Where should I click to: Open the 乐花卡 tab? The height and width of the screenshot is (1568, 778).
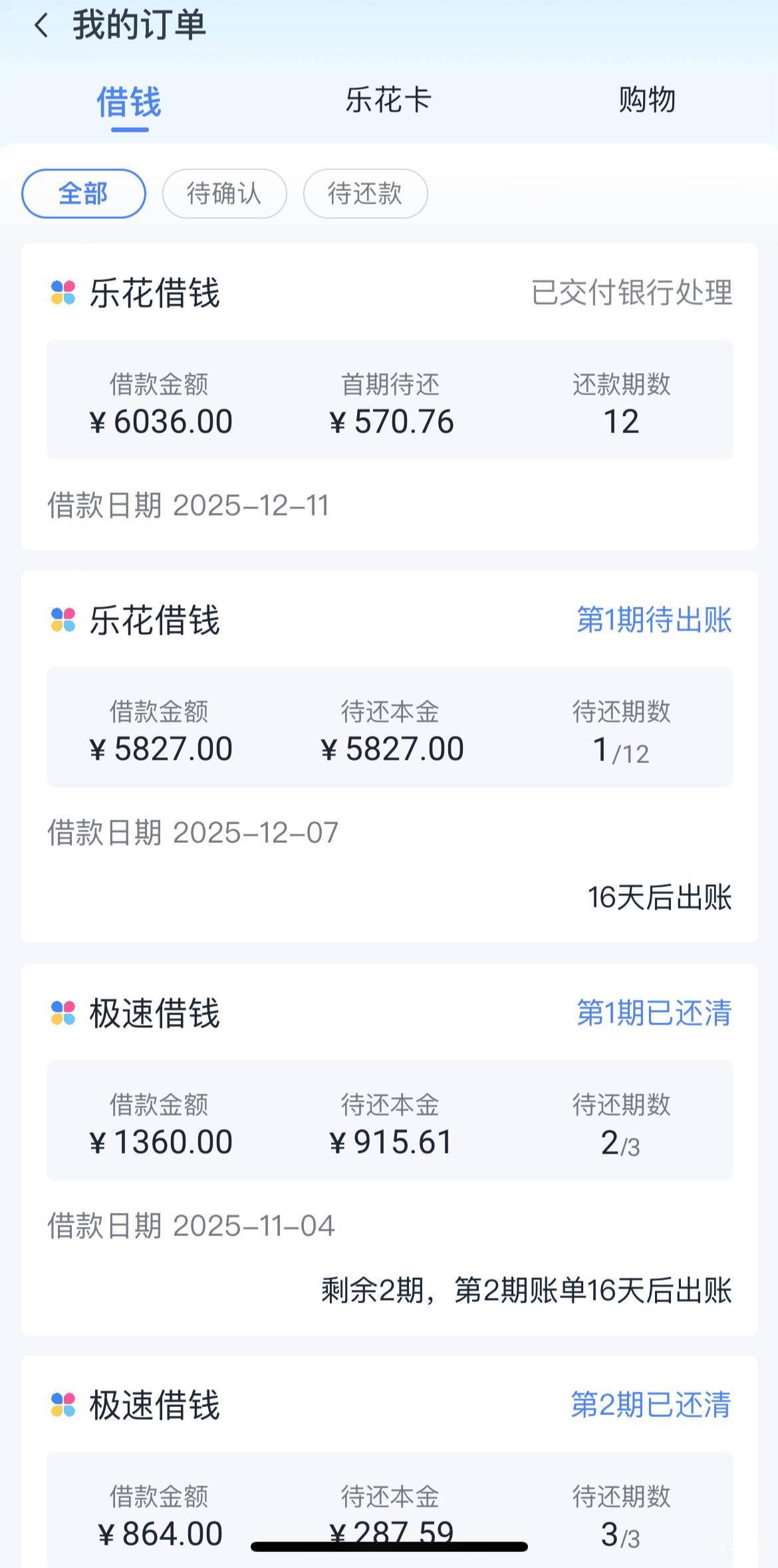coord(388,100)
